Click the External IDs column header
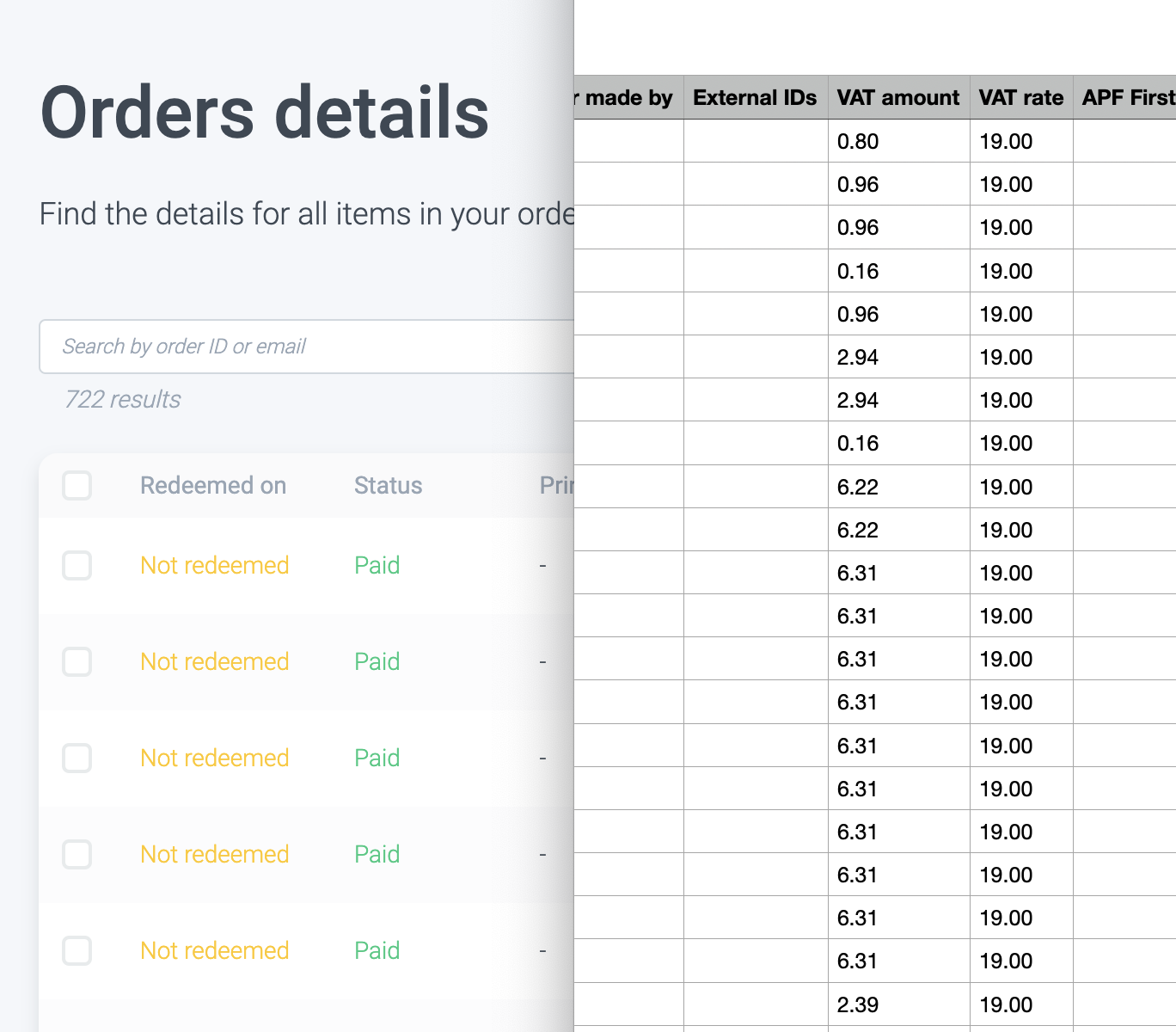The image size is (1176, 1032). tap(755, 98)
